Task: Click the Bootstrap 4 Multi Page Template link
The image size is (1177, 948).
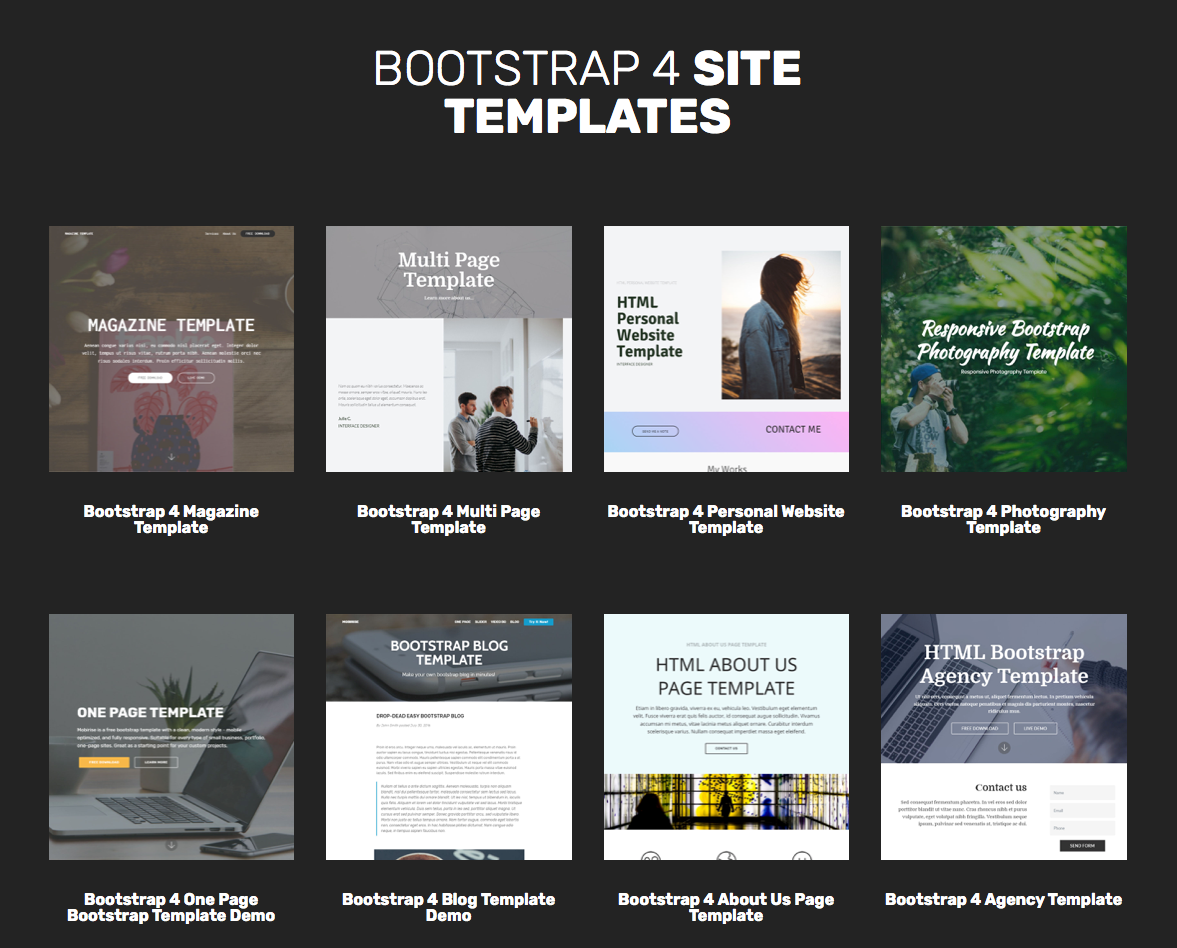Action: point(449,519)
